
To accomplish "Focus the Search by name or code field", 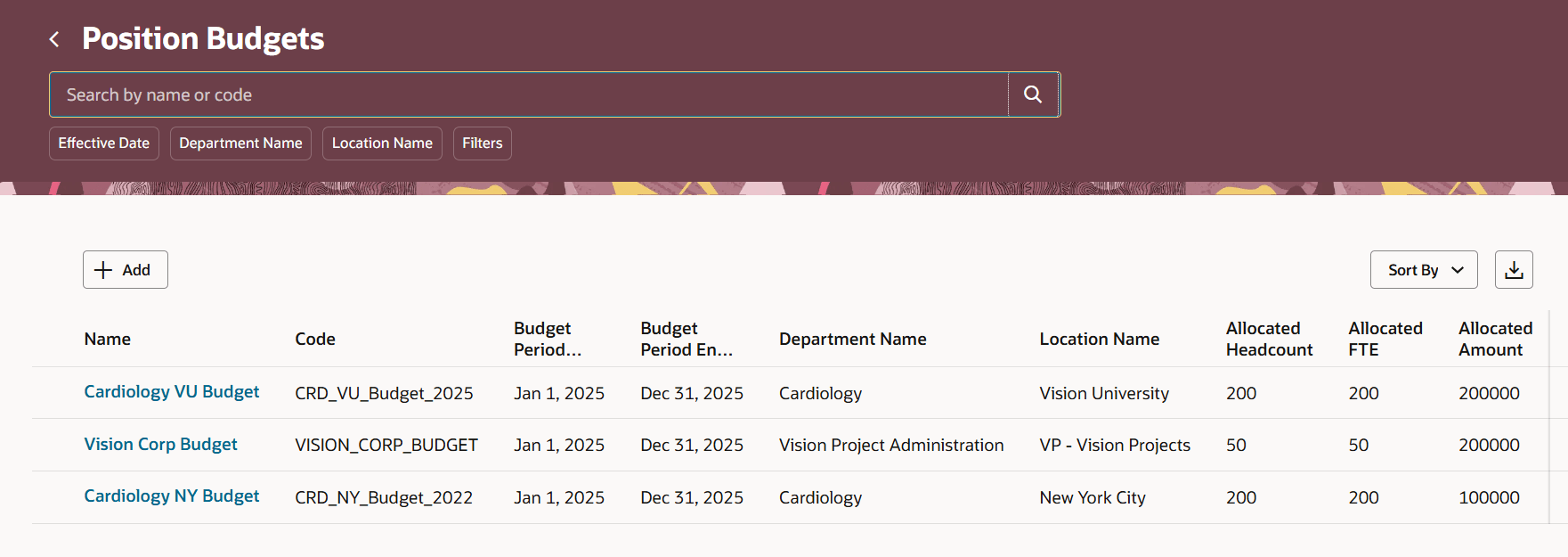I will [529, 94].
